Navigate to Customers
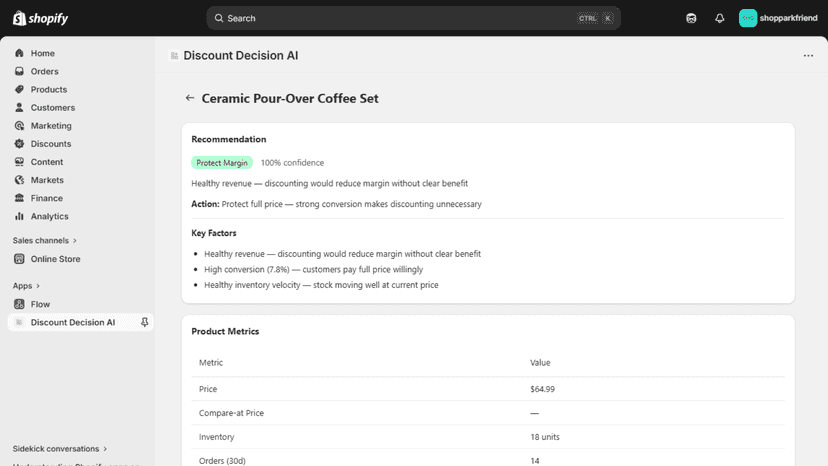 point(53,107)
